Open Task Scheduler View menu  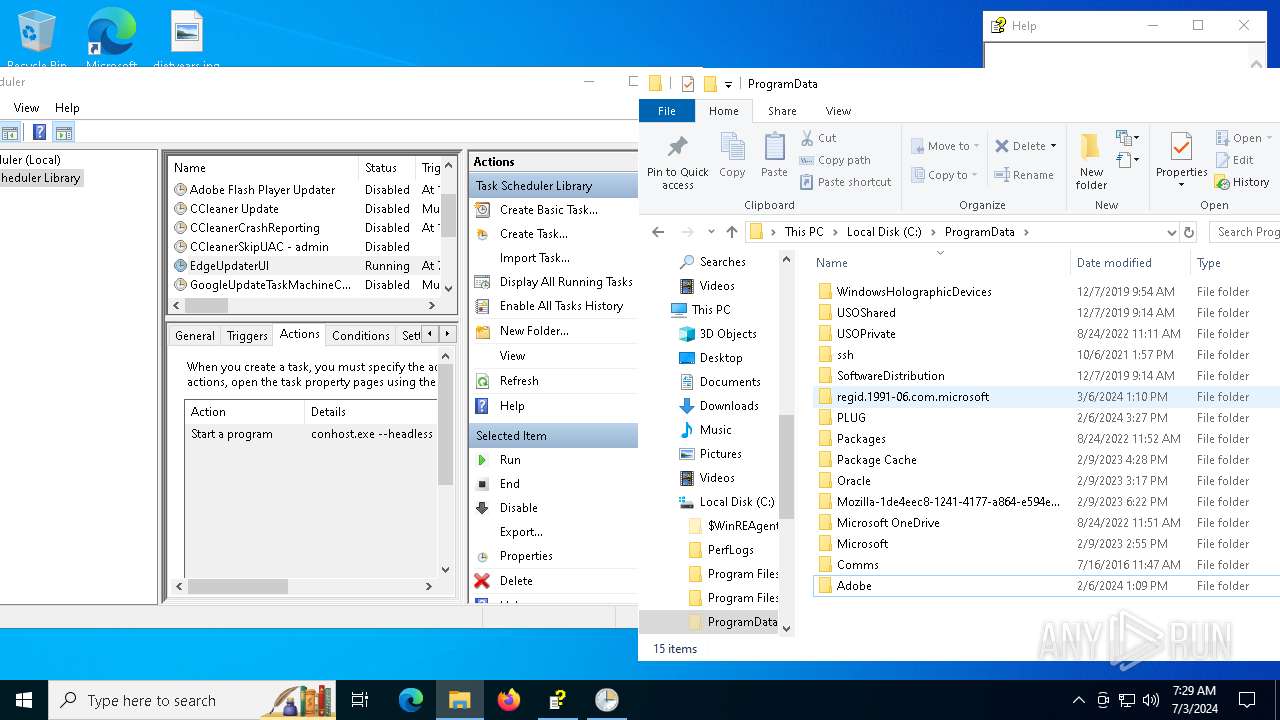tap(26, 108)
